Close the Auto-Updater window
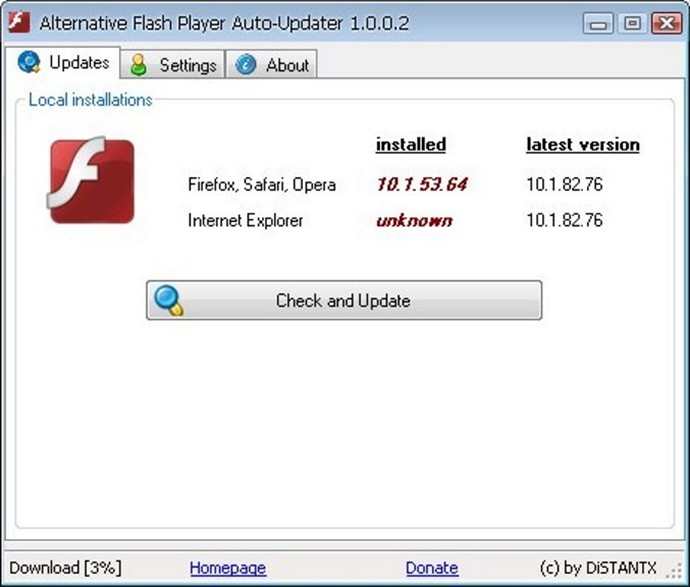Image resolution: width=690 pixels, height=587 pixels. click(667, 23)
